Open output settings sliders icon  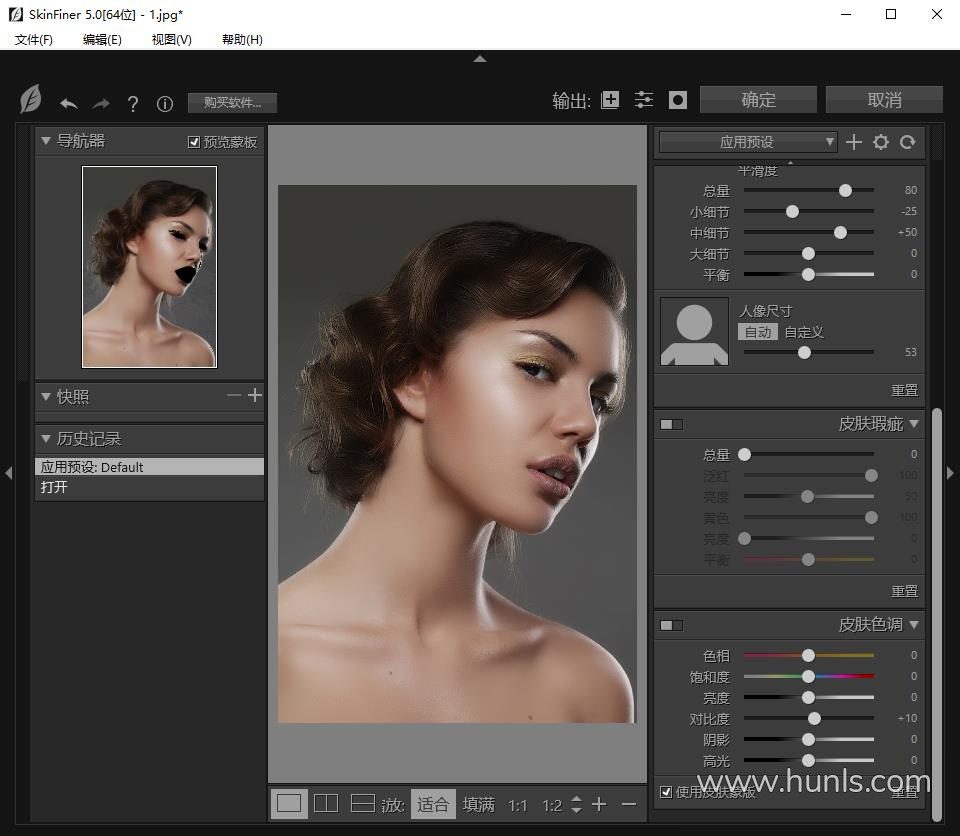[x=644, y=100]
